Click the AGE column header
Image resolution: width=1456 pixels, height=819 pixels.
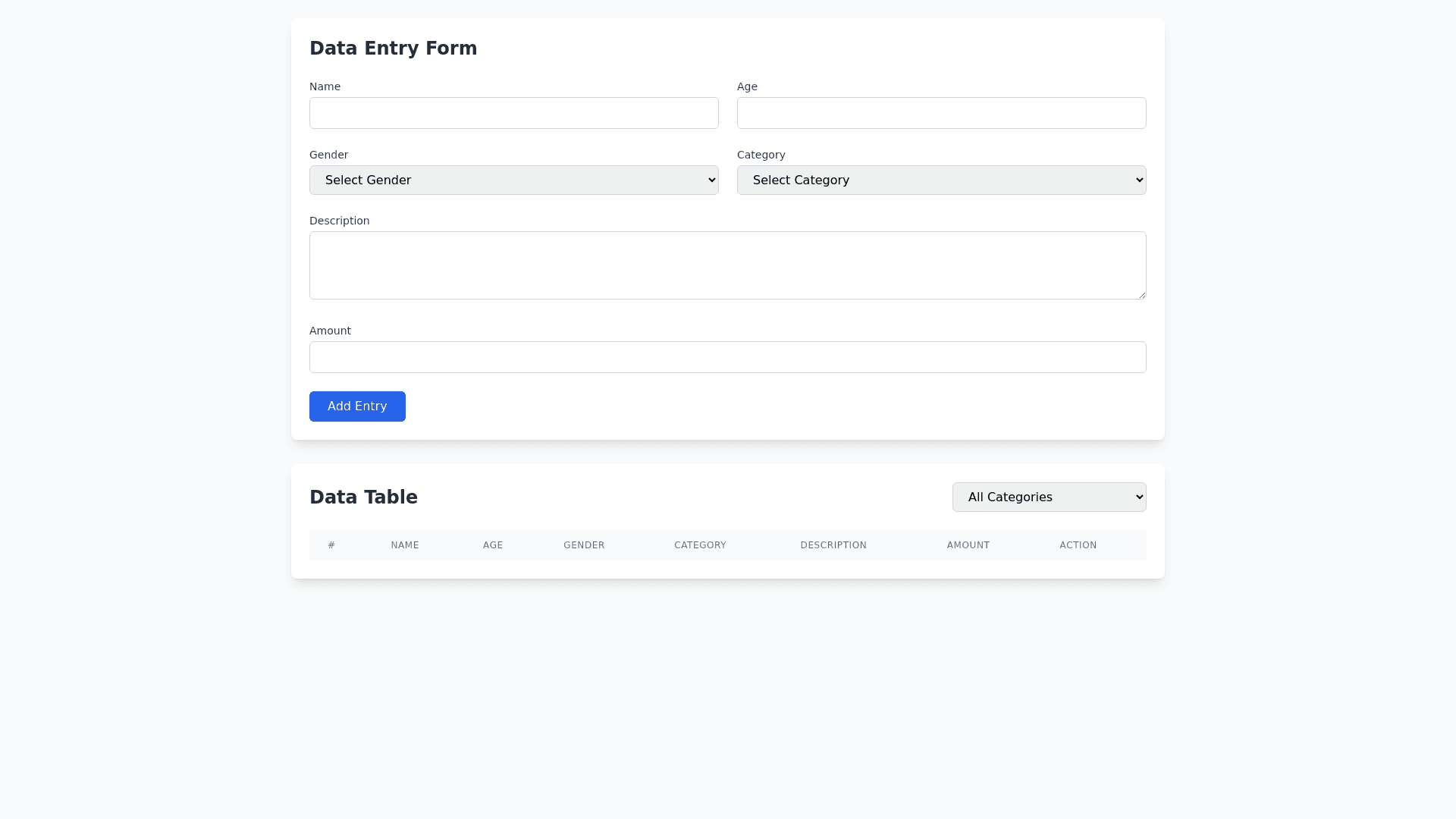coord(493,545)
